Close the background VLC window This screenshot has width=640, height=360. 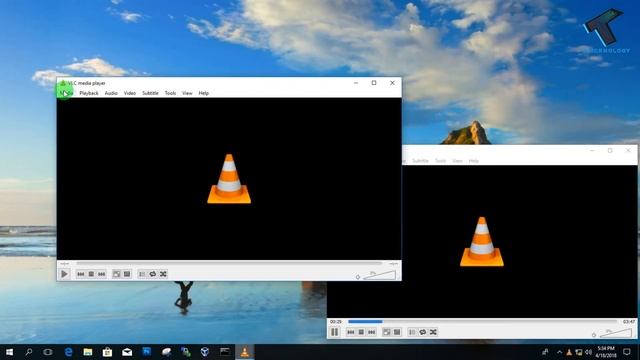click(x=628, y=151)
